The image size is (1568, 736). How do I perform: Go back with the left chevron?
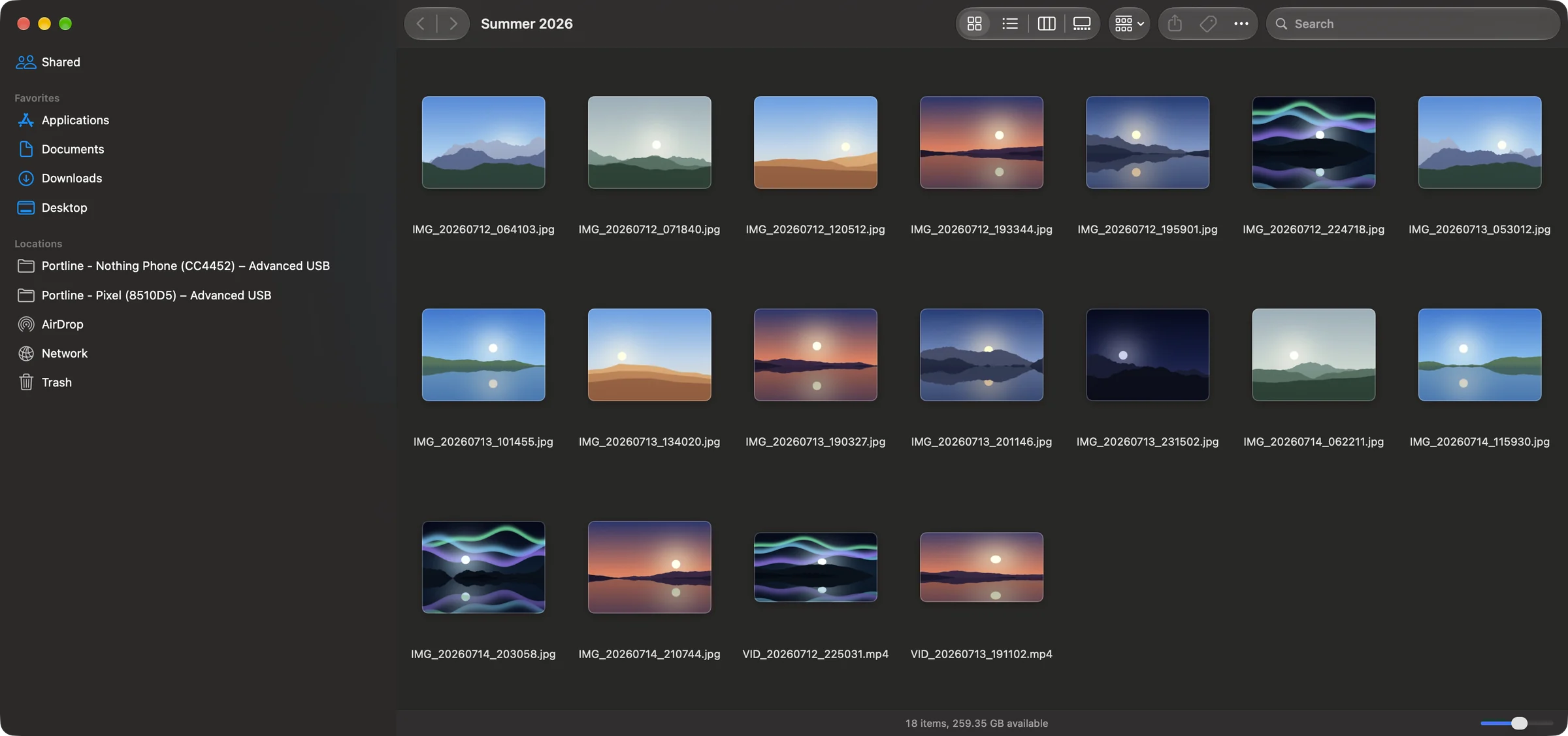[x=421, y=24]
